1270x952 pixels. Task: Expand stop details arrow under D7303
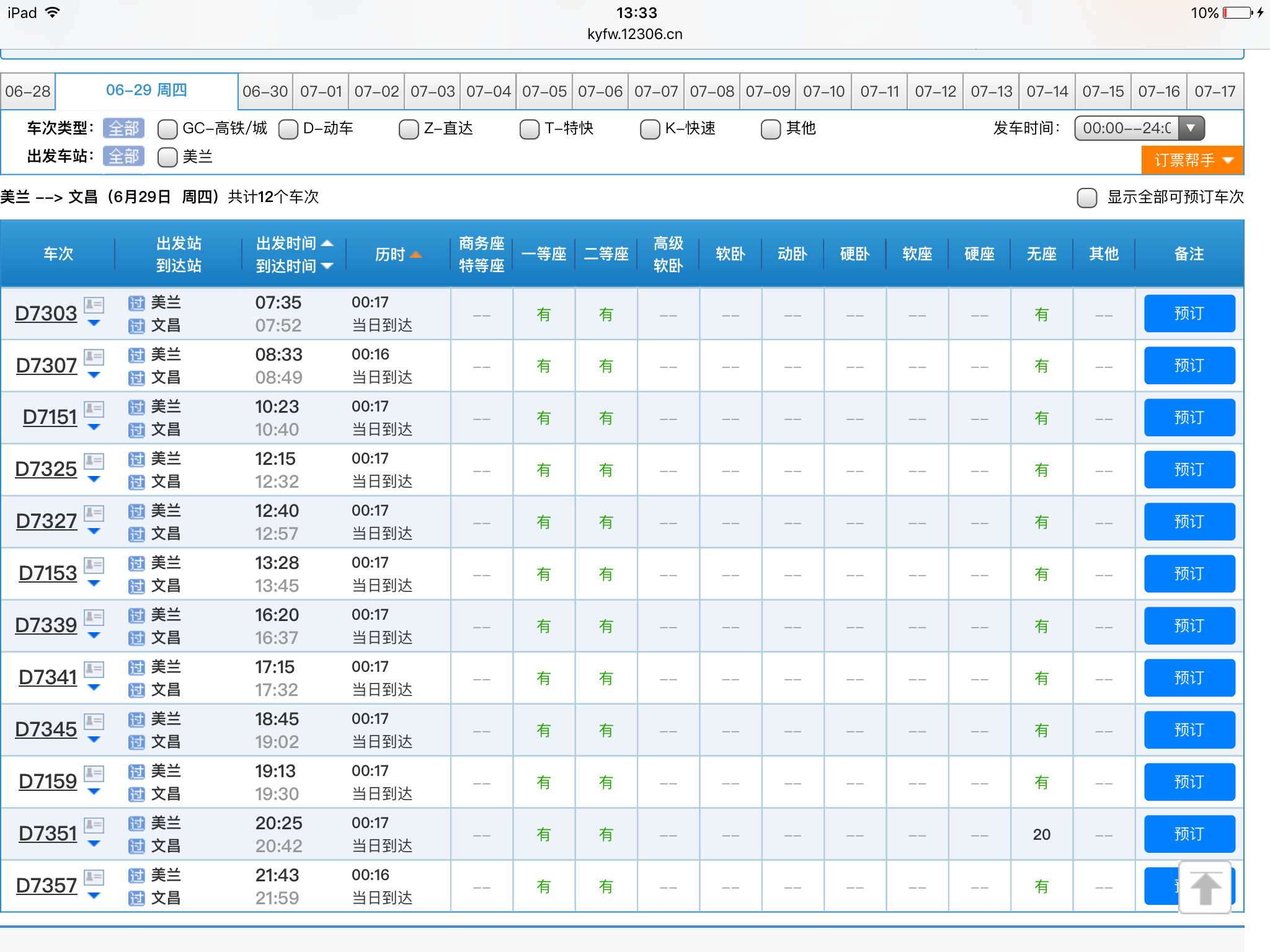pyautogui.click(x=94, y=323)
